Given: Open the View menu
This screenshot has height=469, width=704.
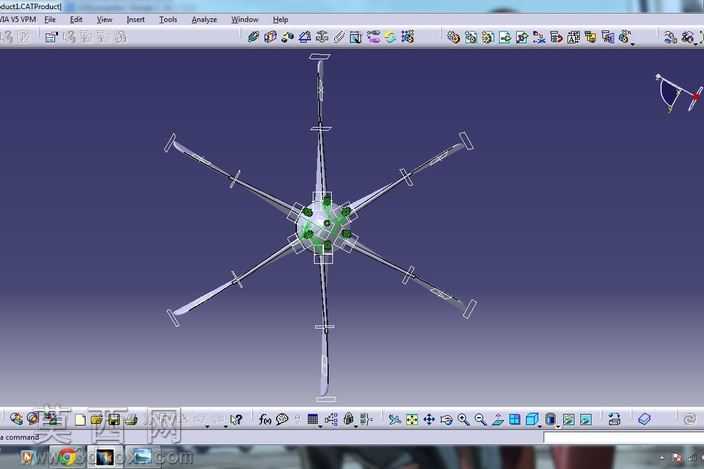Looking at the screenshot, I should (x=104, y=20).
